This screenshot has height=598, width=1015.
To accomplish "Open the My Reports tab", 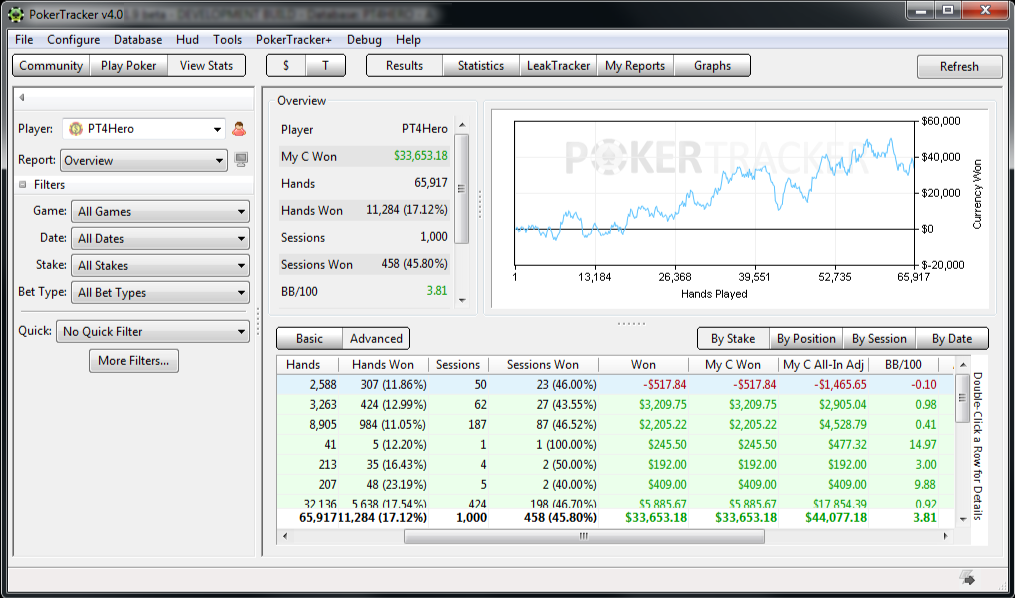I will point(635,65).
